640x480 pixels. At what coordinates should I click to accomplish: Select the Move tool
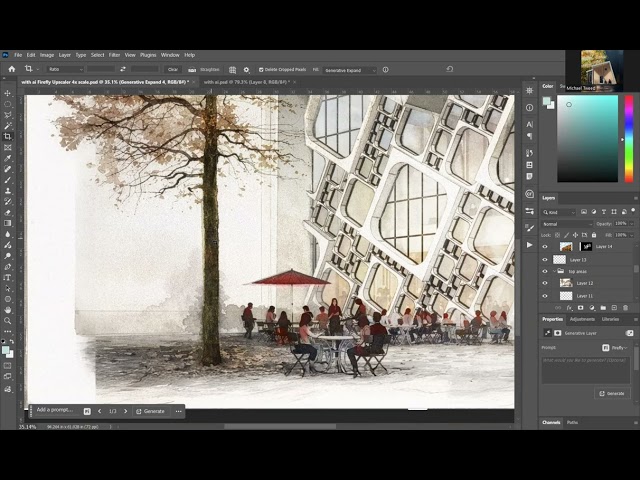coord(7,93)
